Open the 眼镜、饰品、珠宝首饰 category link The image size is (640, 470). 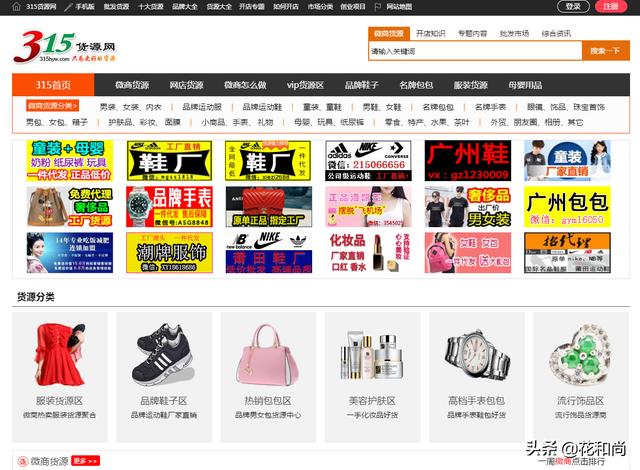[x=566, y=107]
